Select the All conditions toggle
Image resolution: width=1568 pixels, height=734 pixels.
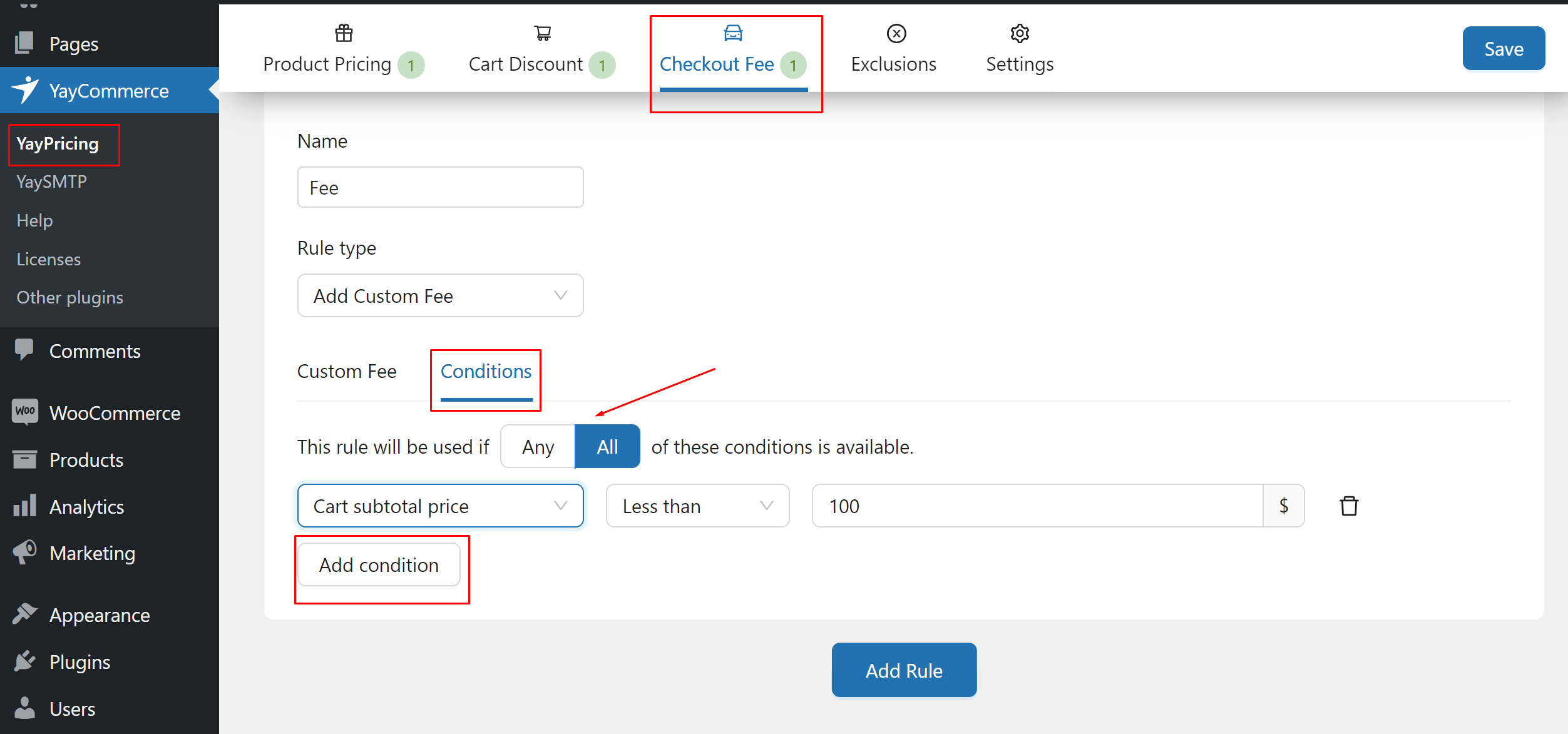click(x=607, y=447)
